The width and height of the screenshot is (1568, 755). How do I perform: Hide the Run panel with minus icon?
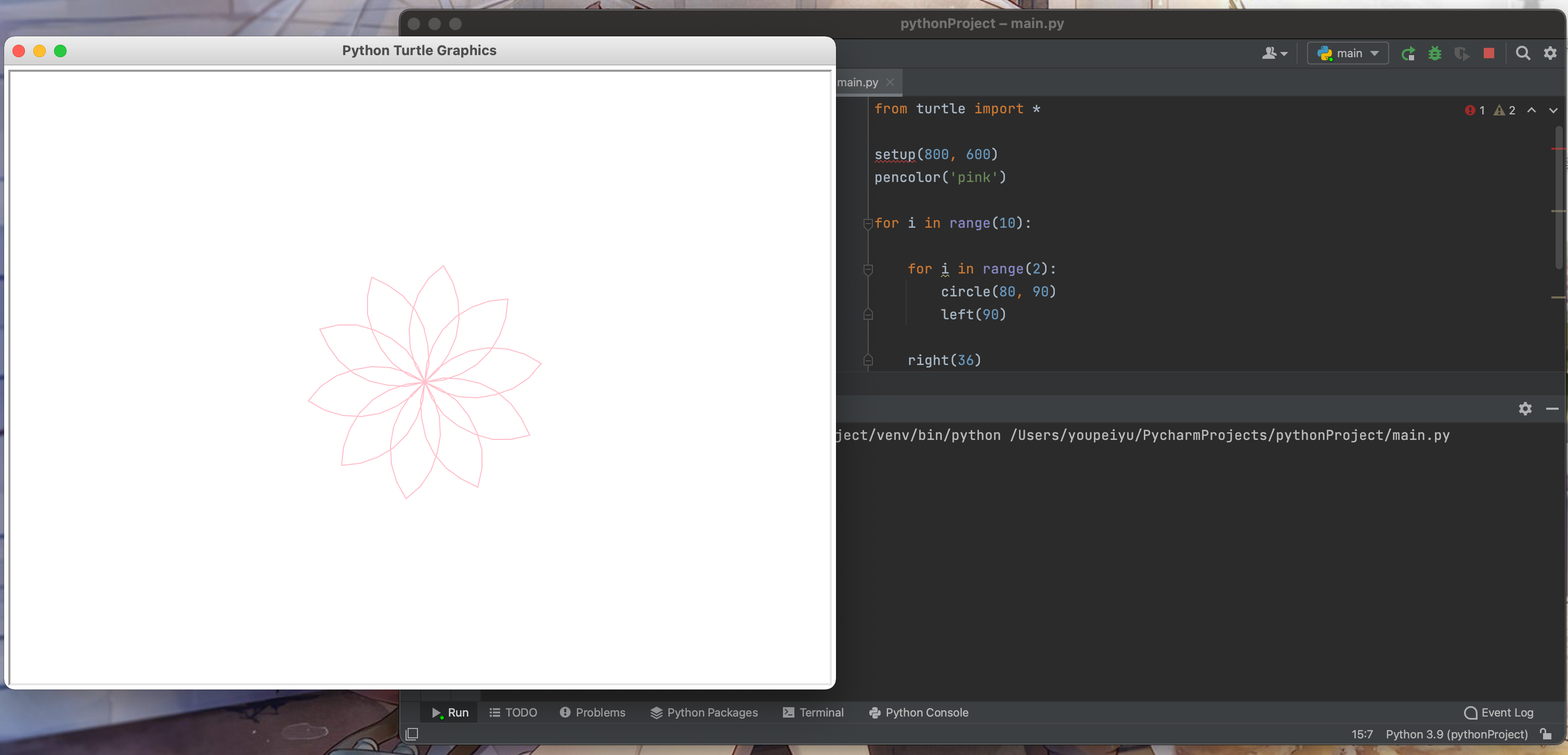tap(1551, 409)
